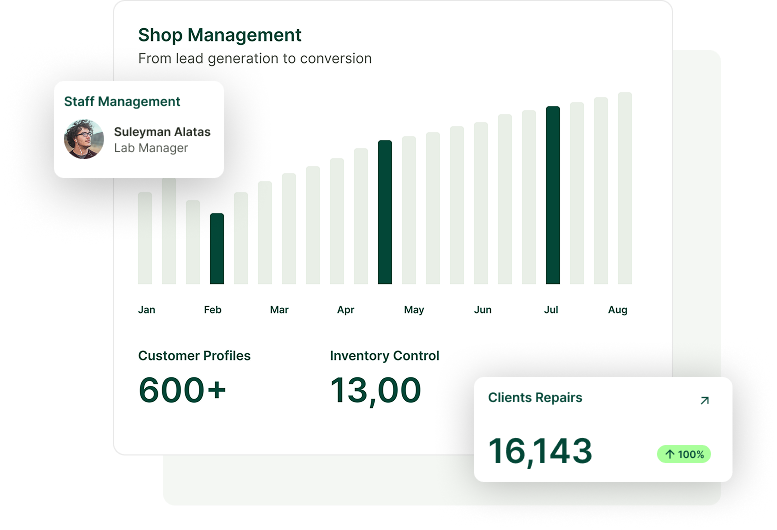
Task: Click the arrow icon on Clients Repairs card
Action: click(704, 400)
